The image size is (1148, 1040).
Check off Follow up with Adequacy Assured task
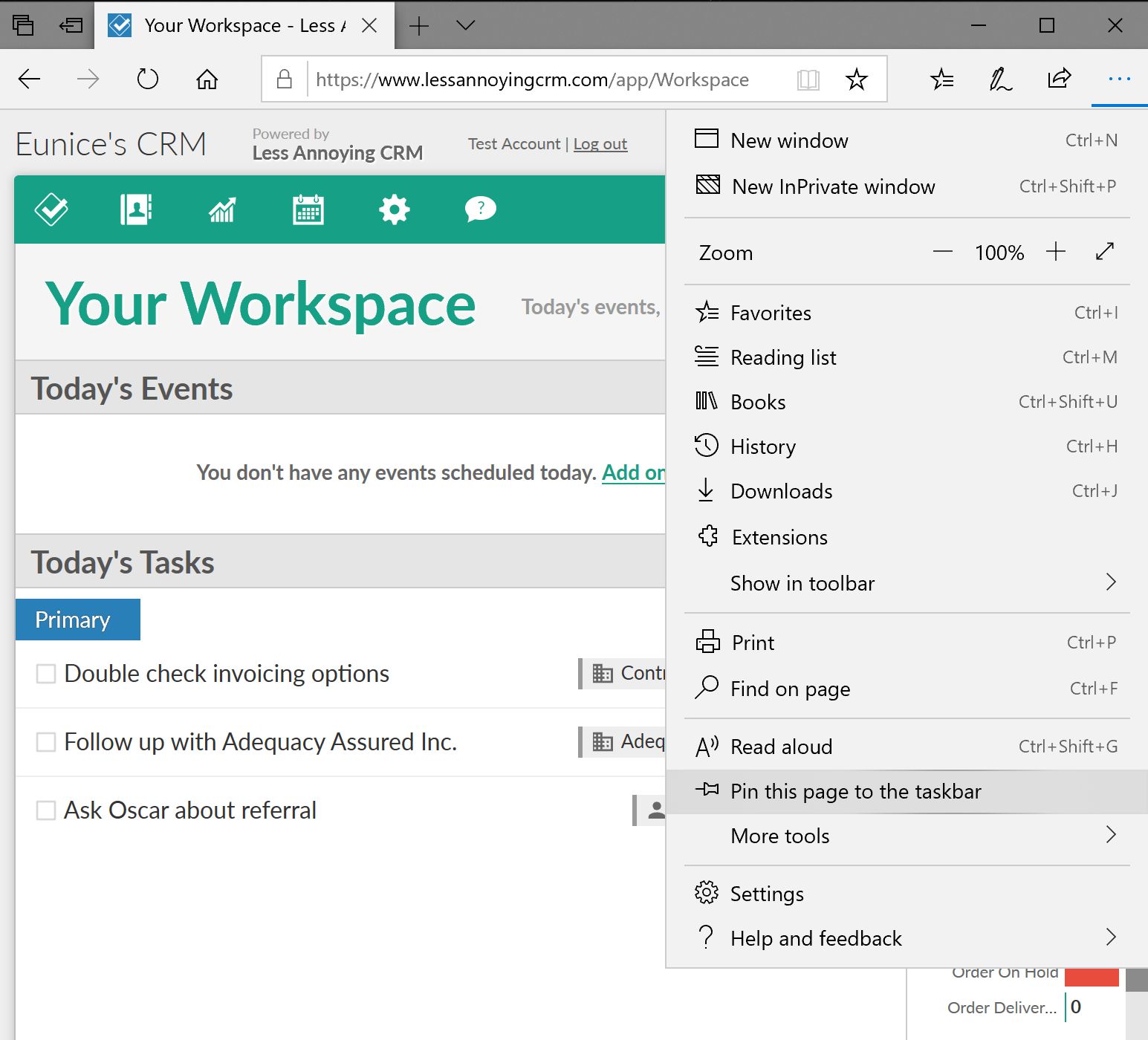click(x=46, y=742)
